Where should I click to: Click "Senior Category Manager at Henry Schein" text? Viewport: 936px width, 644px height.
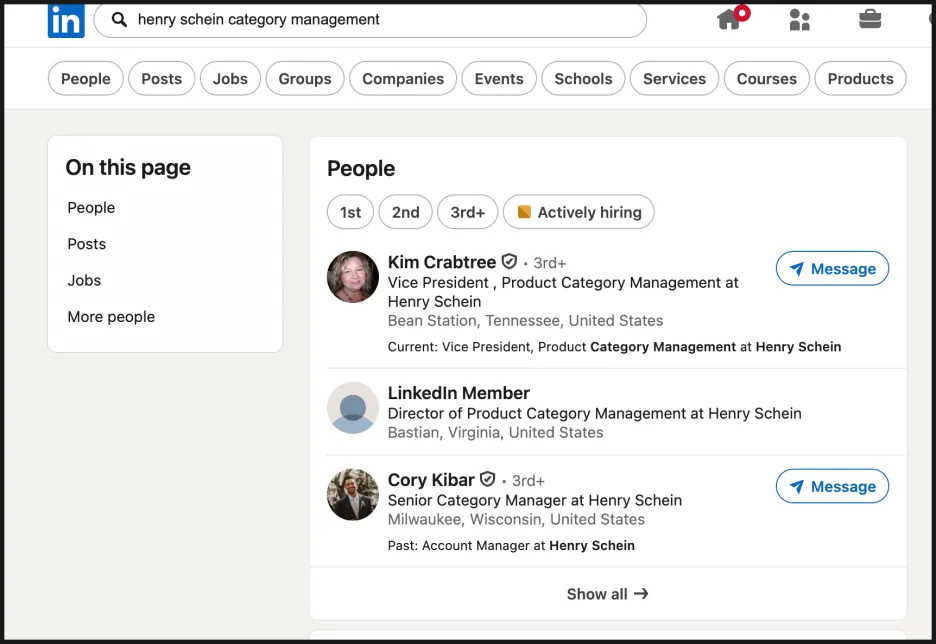pyautogui.click(x=535, y=500)
